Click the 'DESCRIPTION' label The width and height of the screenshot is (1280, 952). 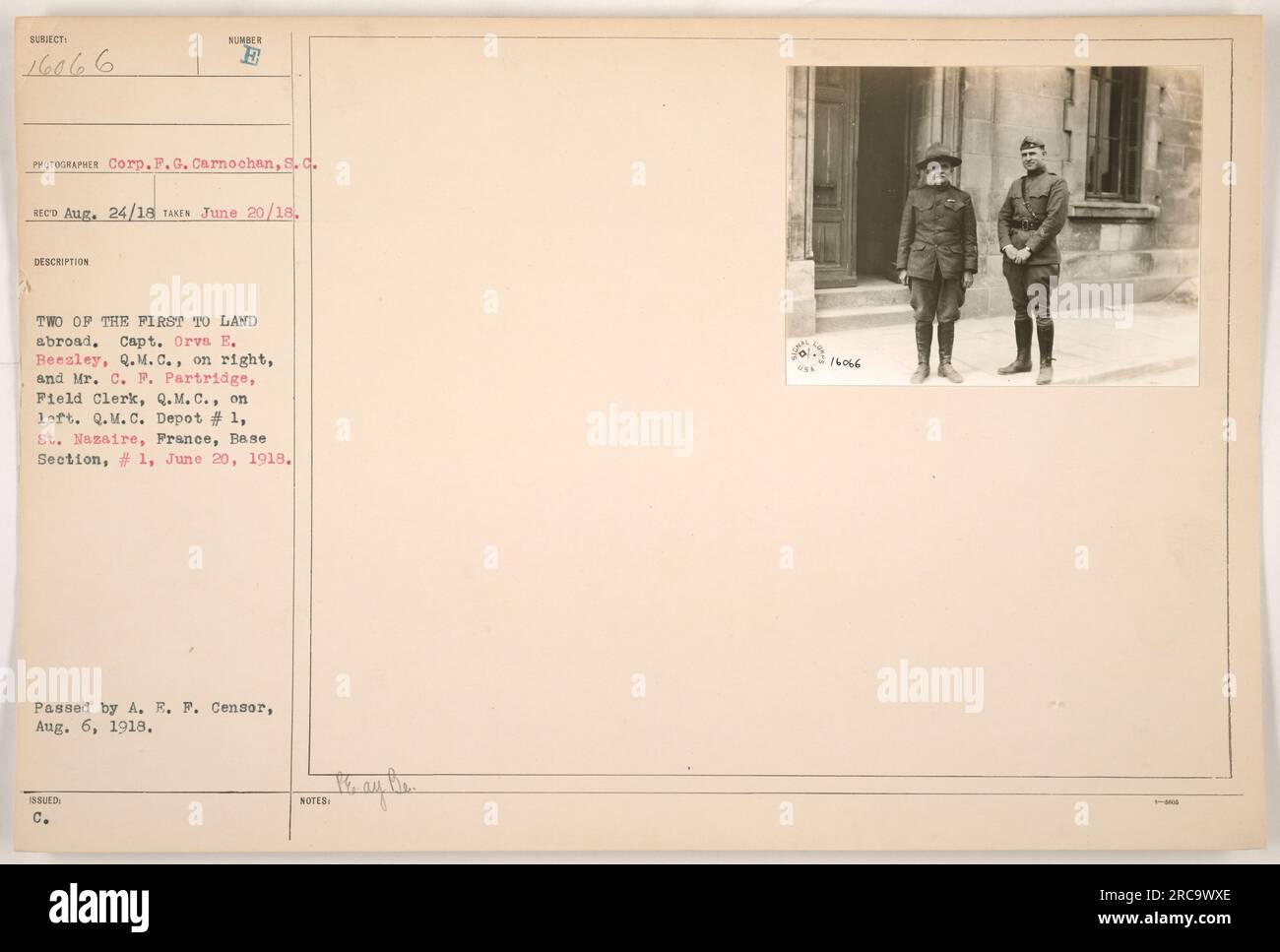60,263
